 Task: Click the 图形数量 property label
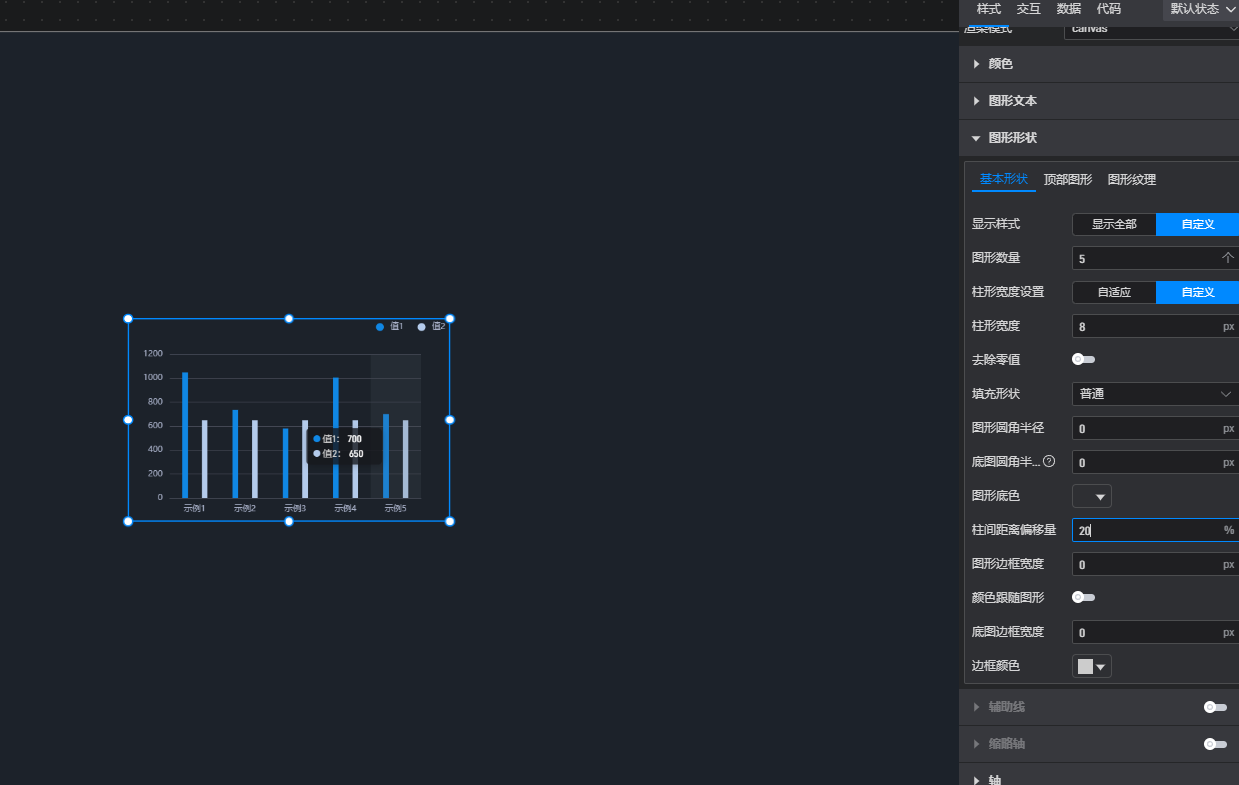996,258
